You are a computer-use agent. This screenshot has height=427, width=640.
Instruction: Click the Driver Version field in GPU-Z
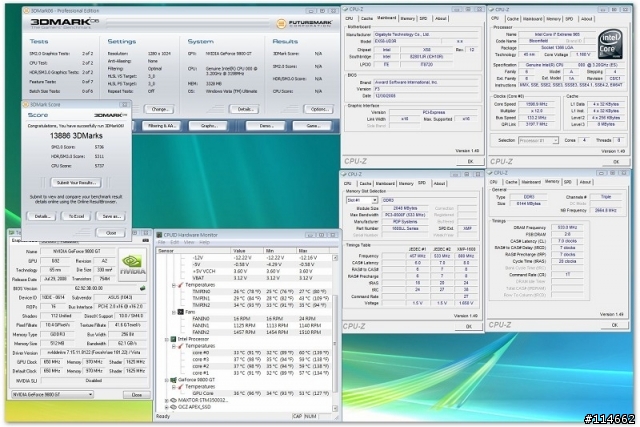tap(94, 353)
